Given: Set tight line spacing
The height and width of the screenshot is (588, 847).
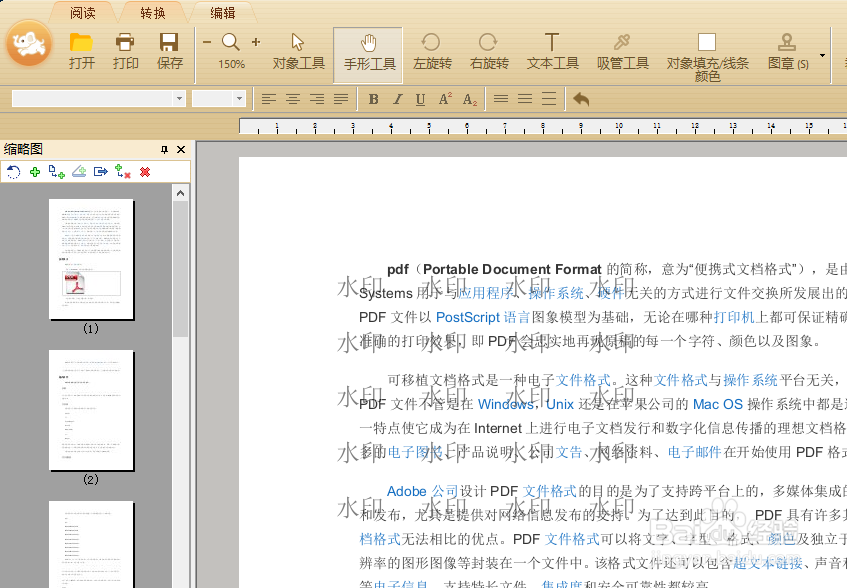Looking at the screenshot, I should coord(501,99).
